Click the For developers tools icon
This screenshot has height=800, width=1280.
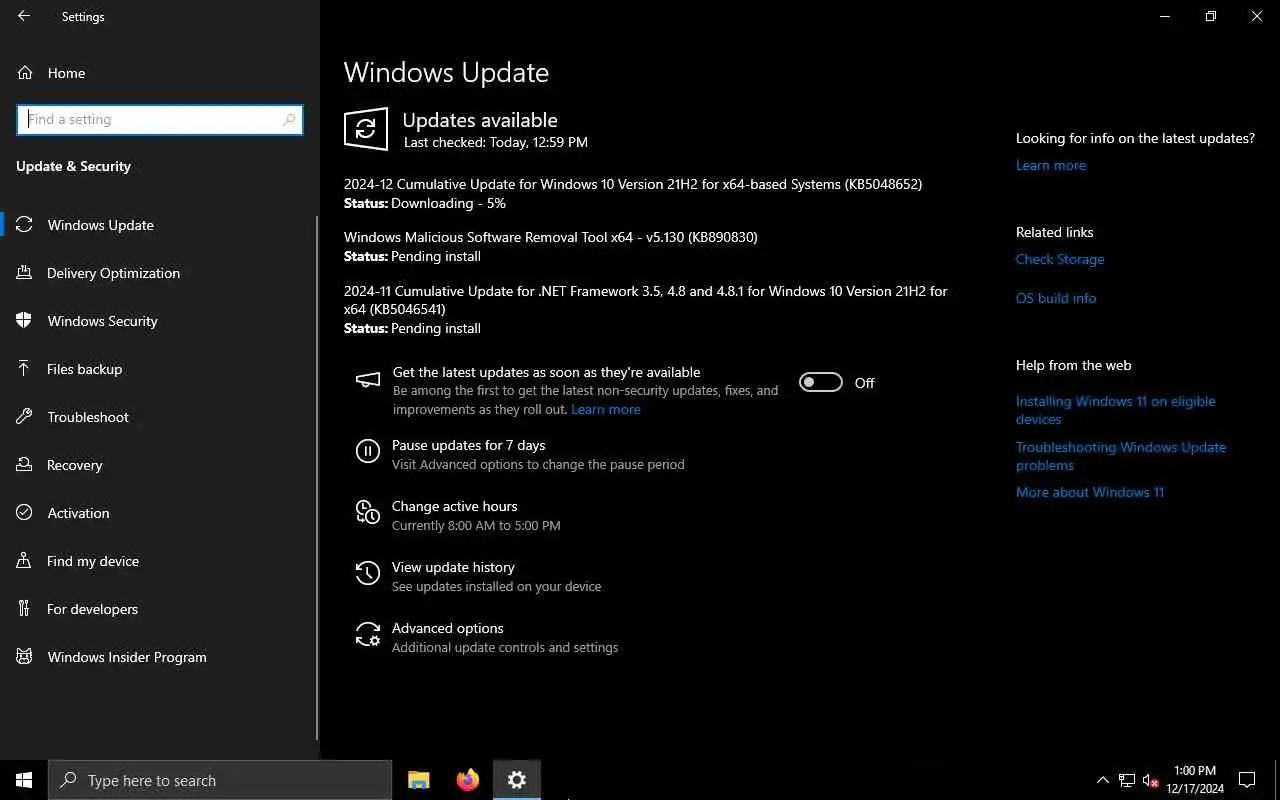click(25, 609)
